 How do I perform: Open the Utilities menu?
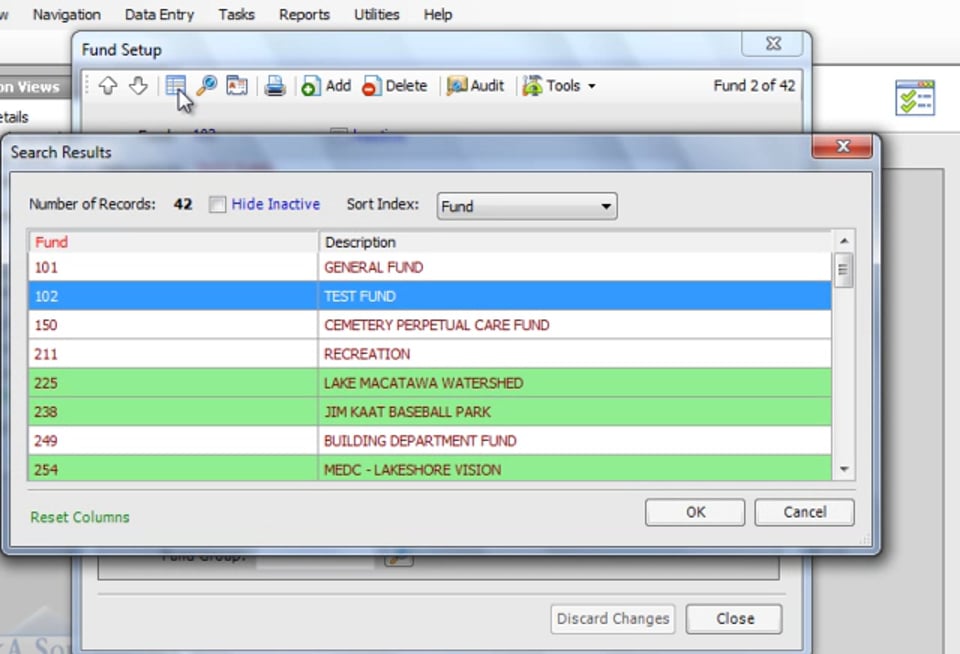[377, 14]
